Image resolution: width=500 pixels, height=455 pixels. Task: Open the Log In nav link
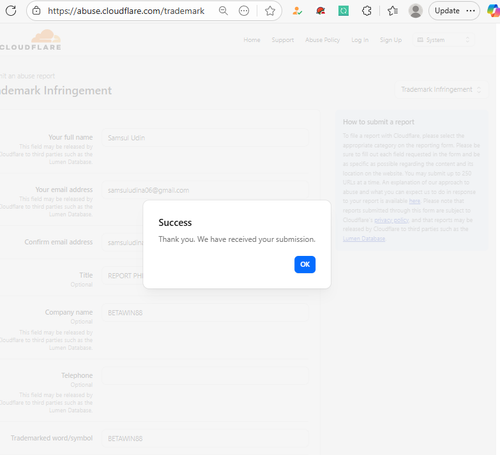coord(360,40)
